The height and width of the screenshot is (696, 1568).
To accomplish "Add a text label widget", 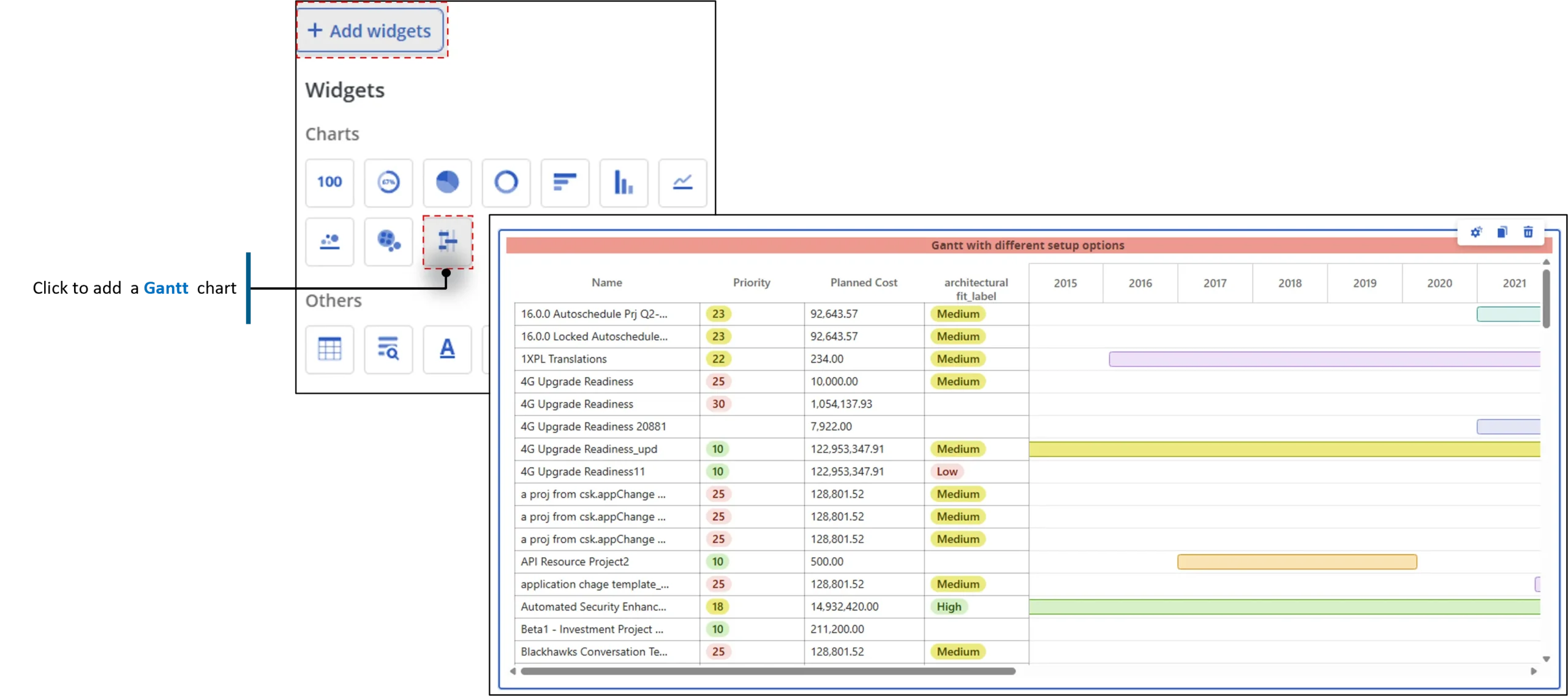I will 447,349.
